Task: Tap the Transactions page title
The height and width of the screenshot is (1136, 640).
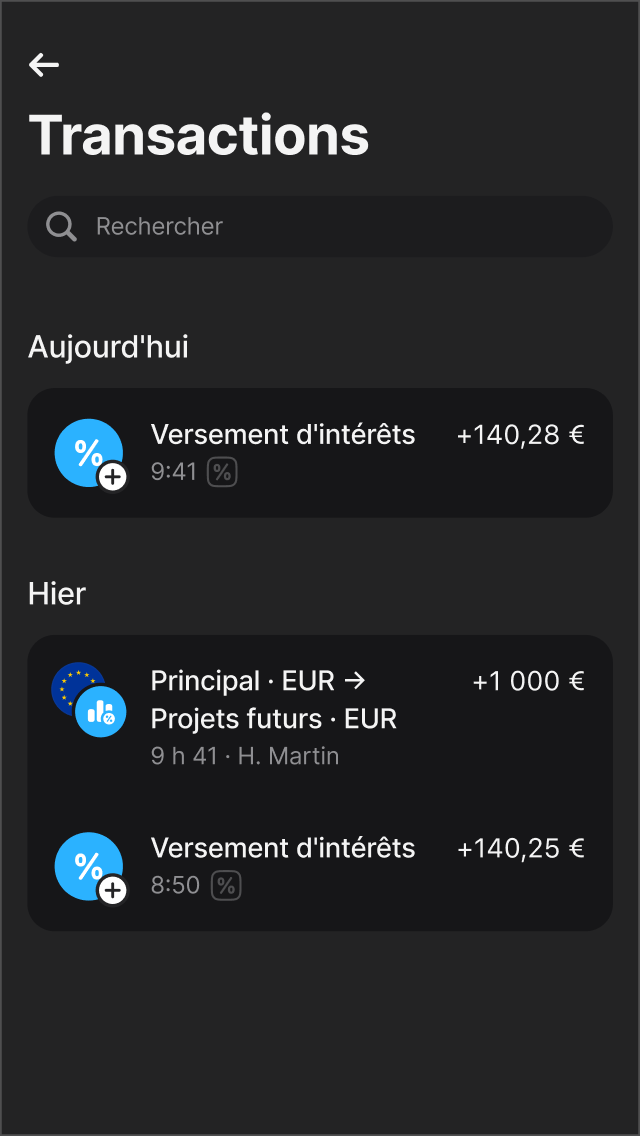Action: [x=199, y=136]
